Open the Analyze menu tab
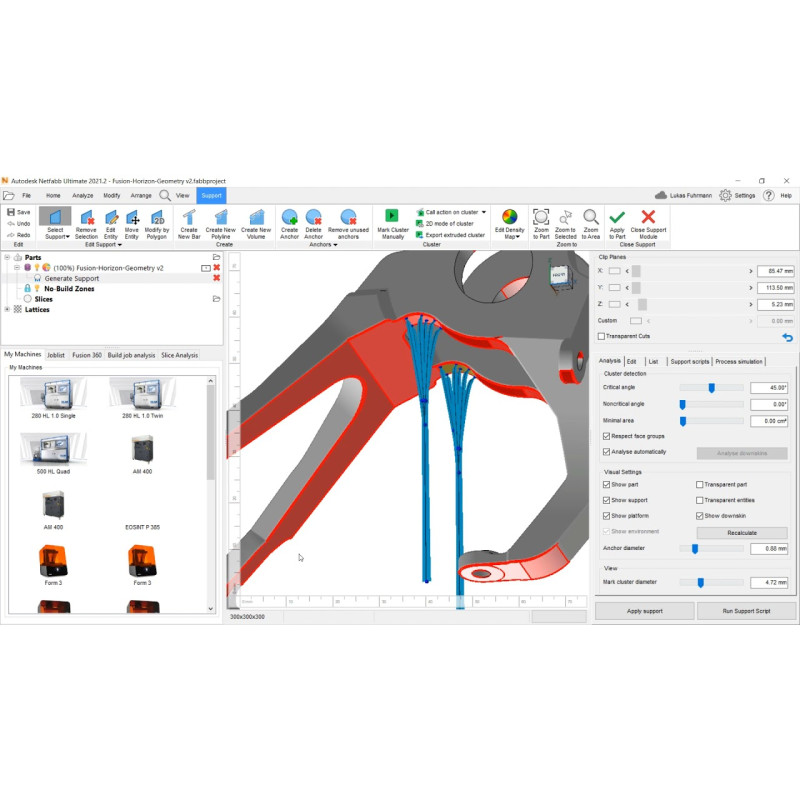The width and height of the screenshot is (800, 800). coord(82,195)
